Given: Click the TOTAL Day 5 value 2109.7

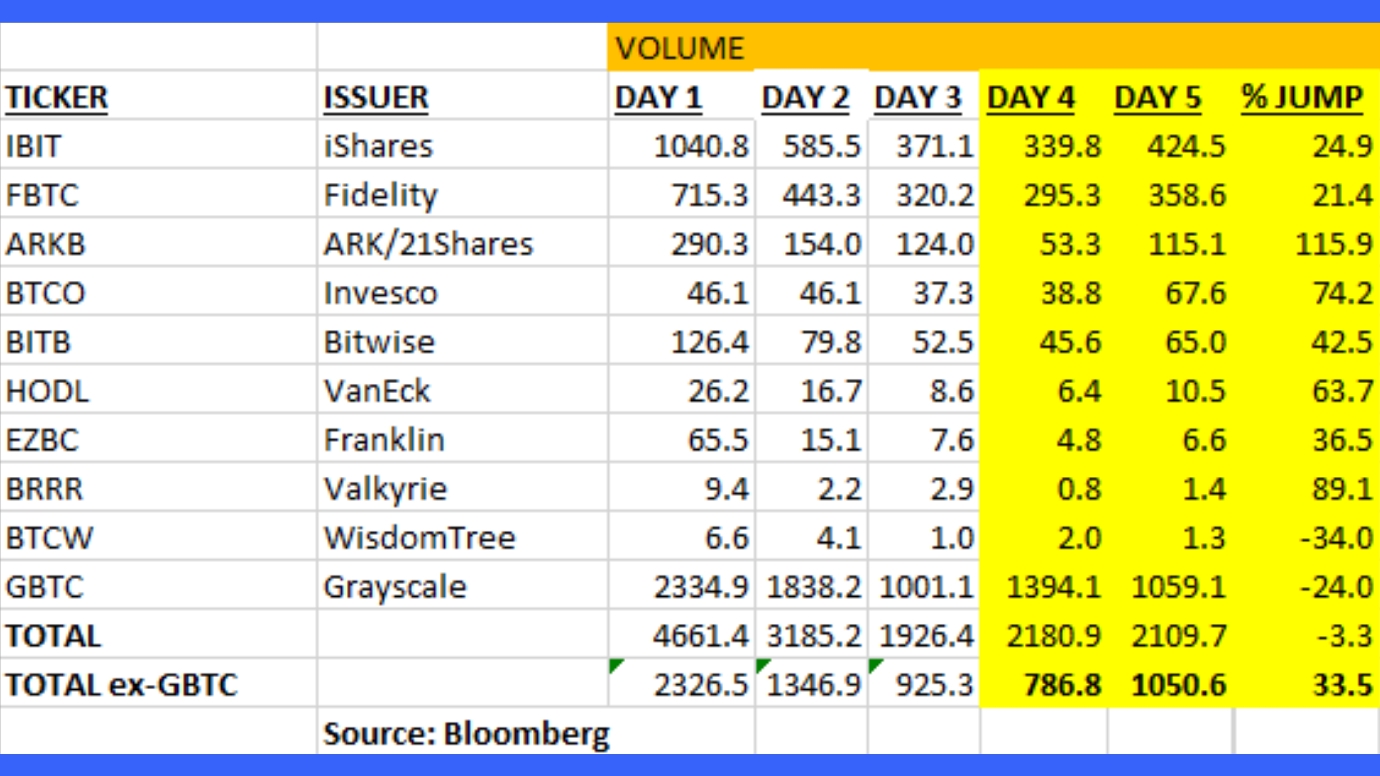Looking at the screenshot, I should [1178, 636].
